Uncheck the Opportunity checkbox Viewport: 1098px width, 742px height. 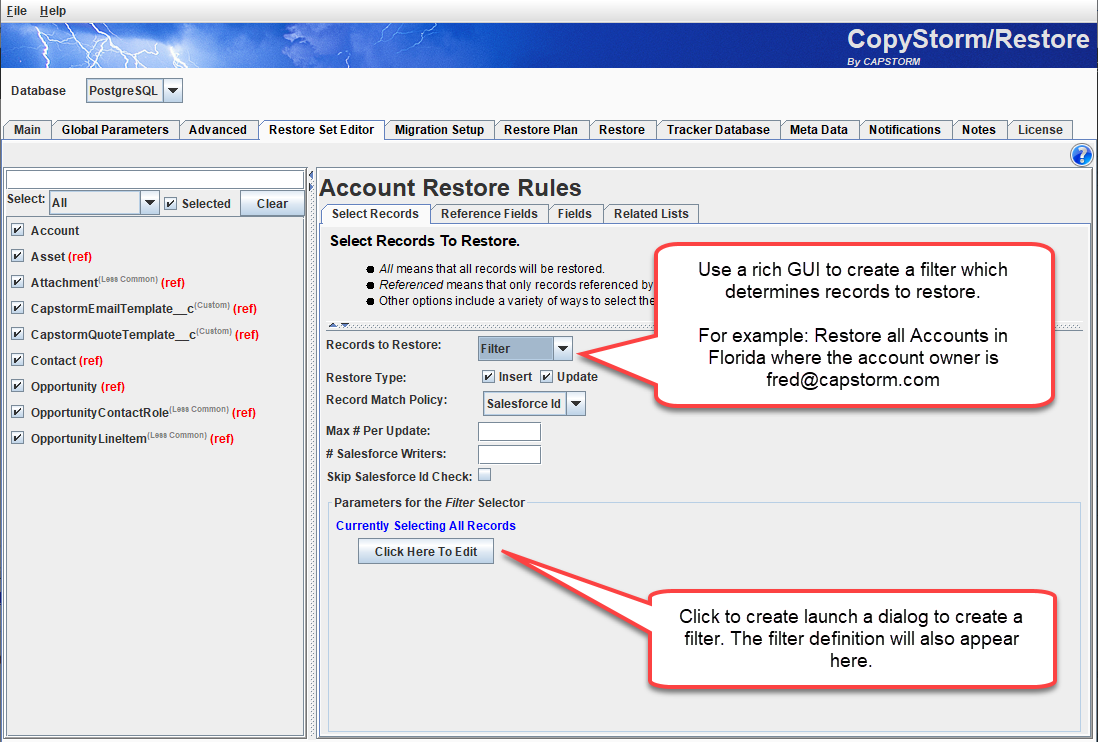18,385
